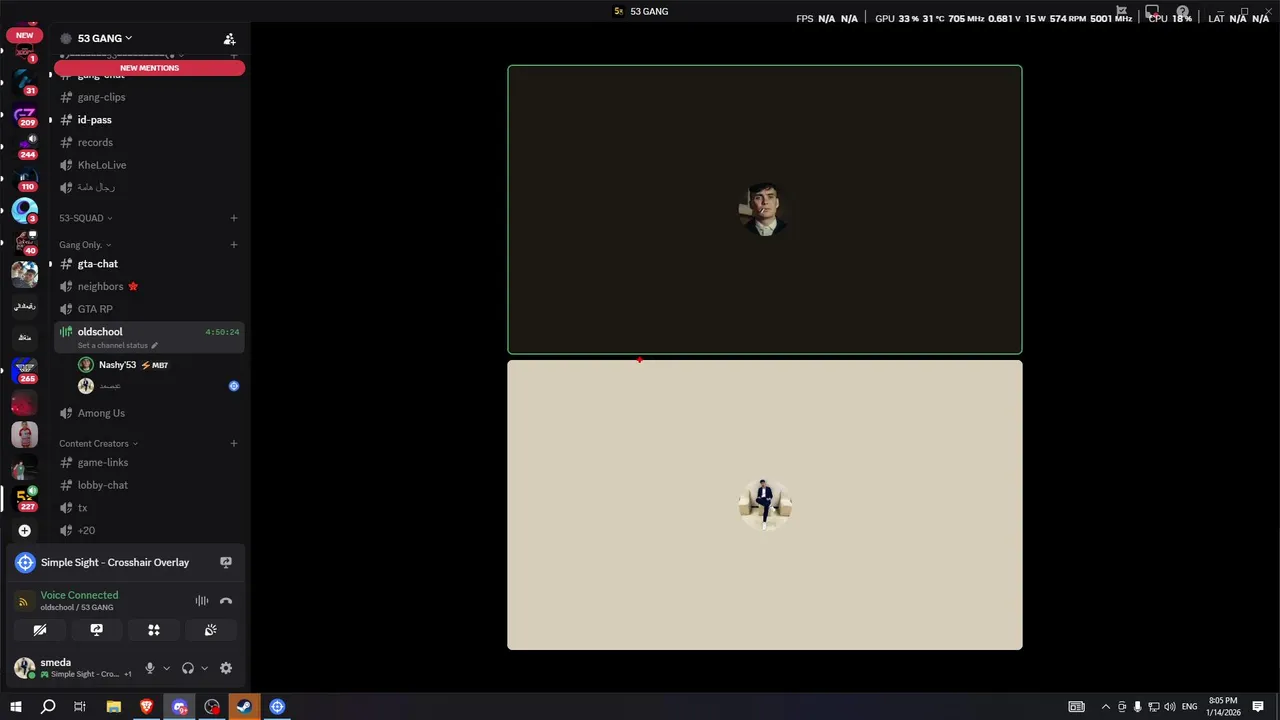Join the GTA RP voice channel
Viewport: 1280px width, 720px height.
(x=149, y=309)
